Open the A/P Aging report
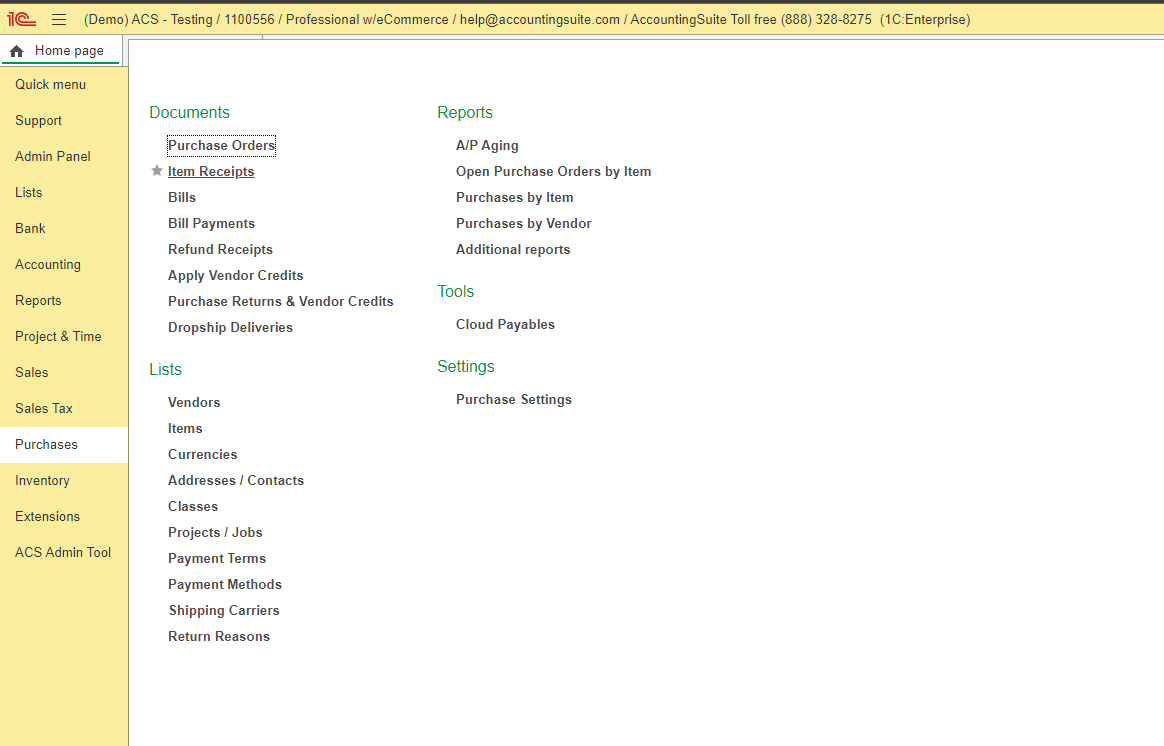The image size is (1164, 746). coord(487,145)
